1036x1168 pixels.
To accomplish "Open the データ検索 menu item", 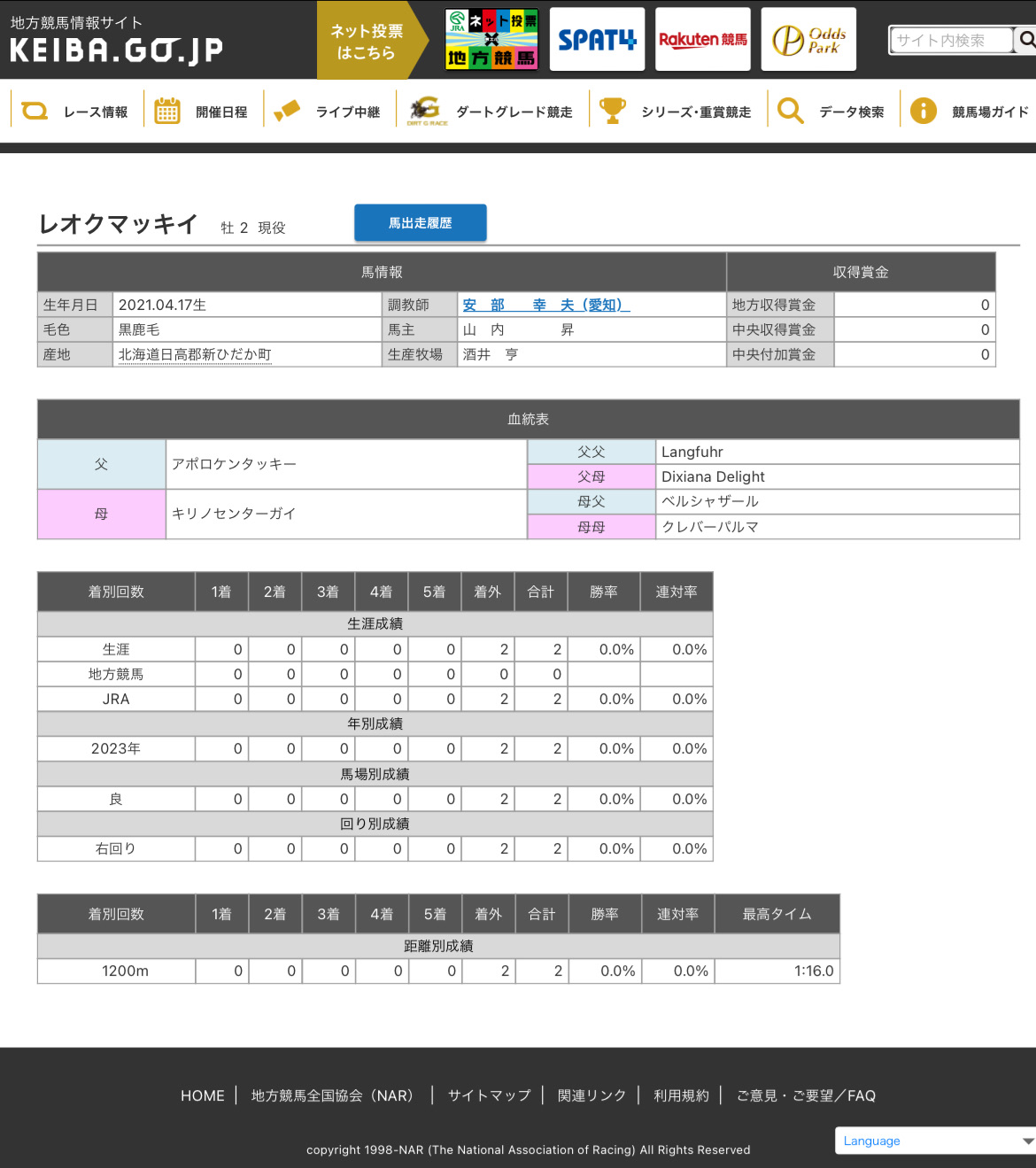I will coord(852,112).
